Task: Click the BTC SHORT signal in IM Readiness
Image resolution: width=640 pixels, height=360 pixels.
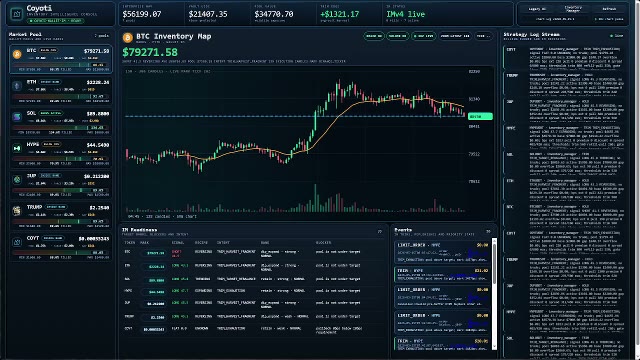Action: [176, 253]
